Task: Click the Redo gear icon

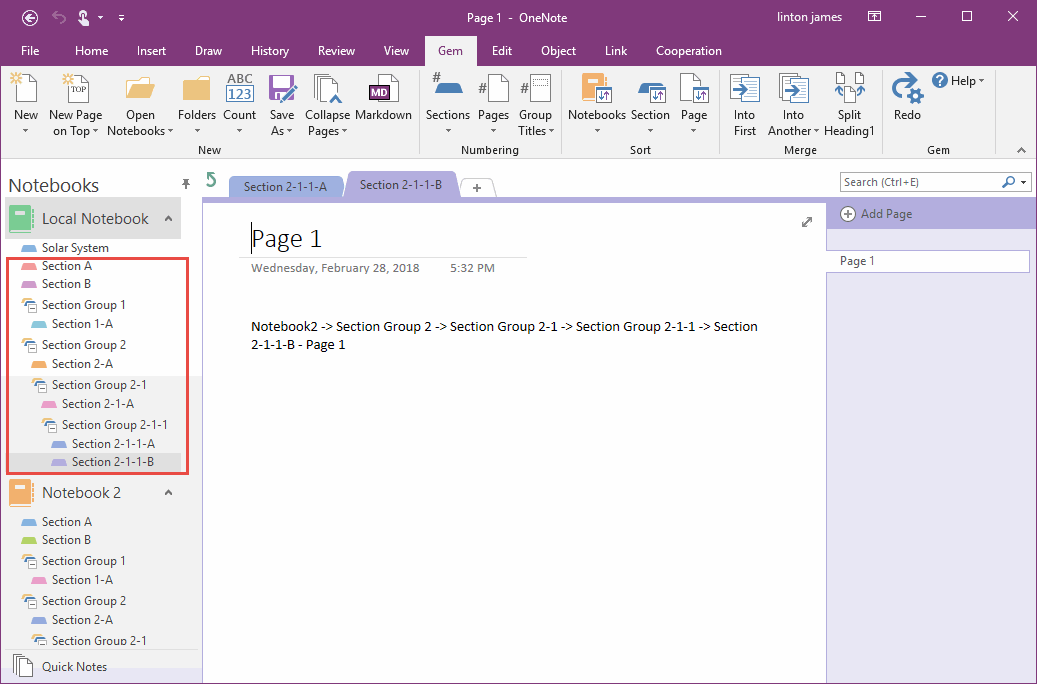Action: (x=907, y=89)
